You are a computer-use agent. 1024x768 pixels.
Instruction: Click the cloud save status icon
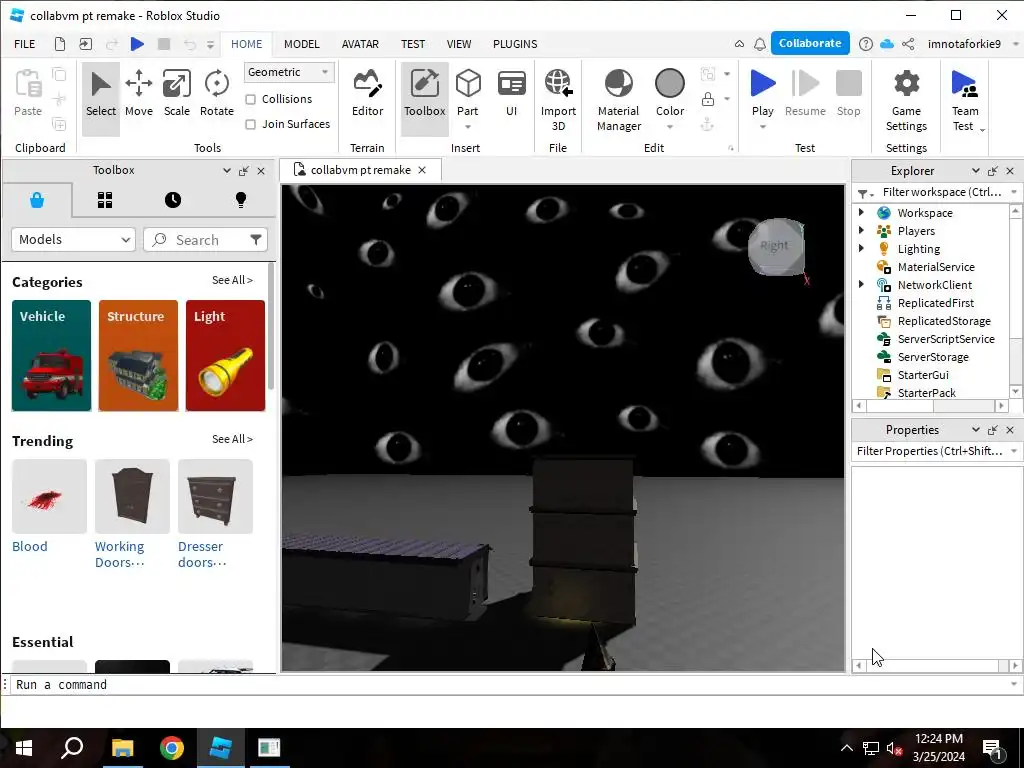887,44
